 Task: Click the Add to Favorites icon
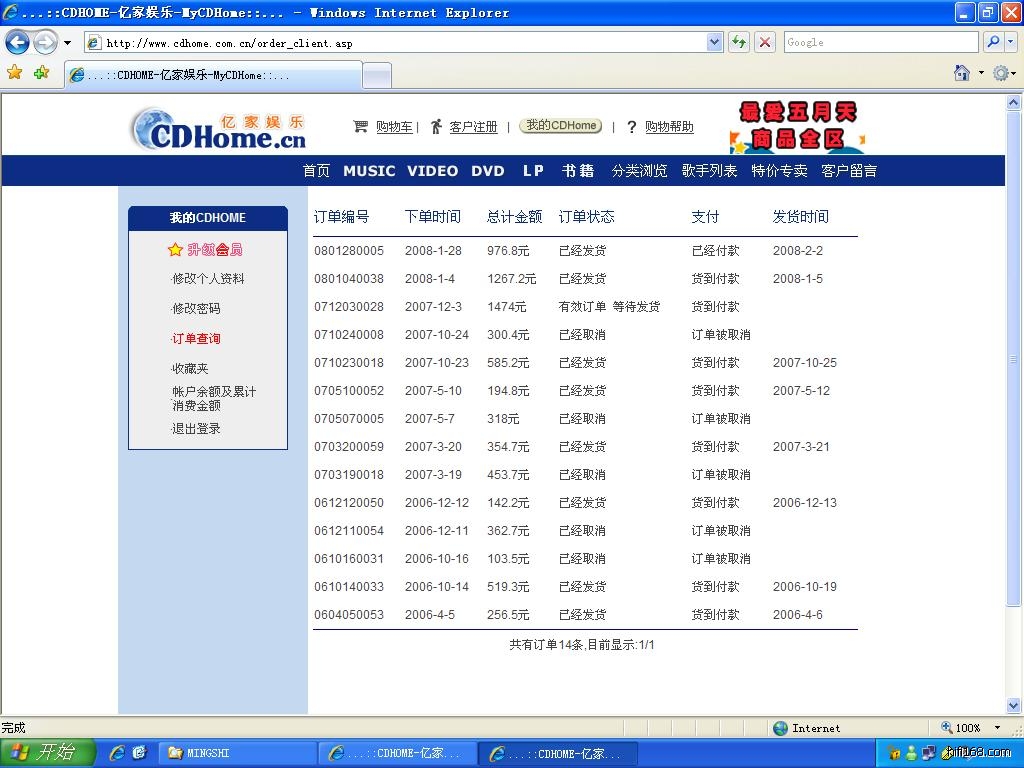coord(41,73)
